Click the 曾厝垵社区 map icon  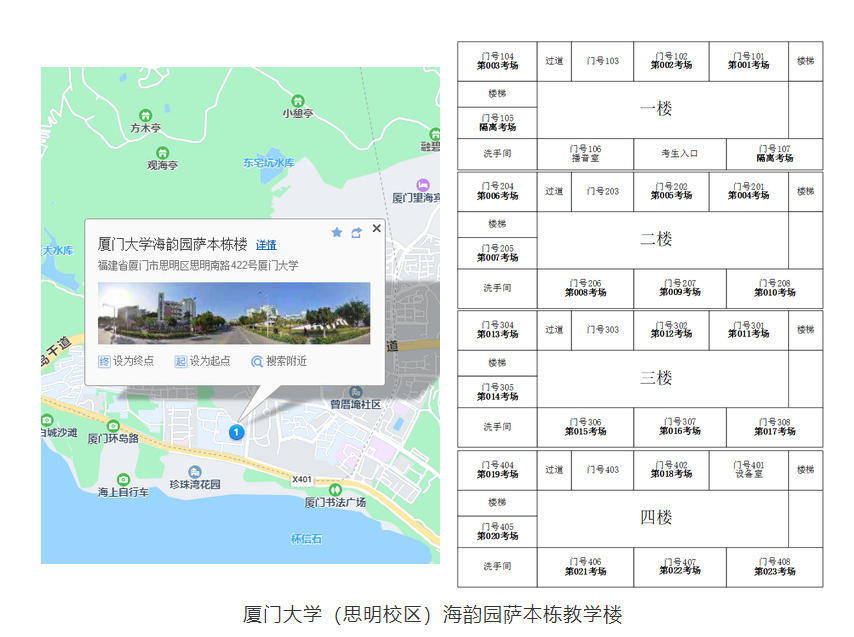(356, 393)
